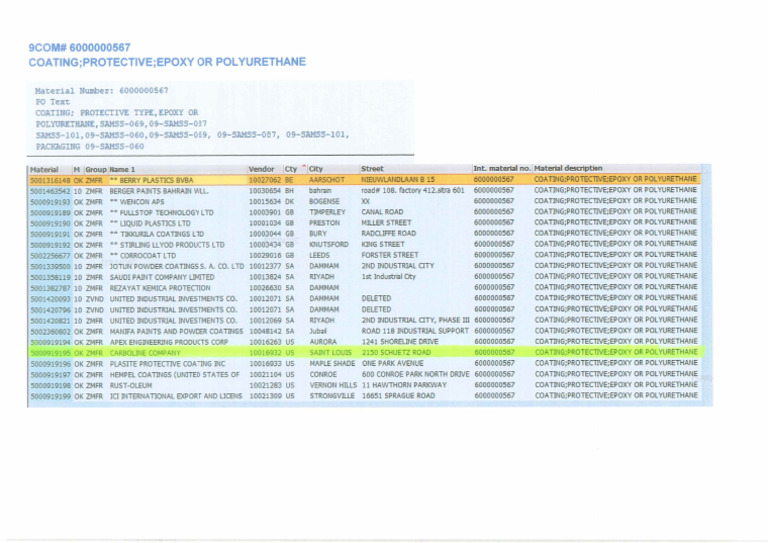
Task: Click JOTUN POWDER COATINGS S. A. CO. LTD
Action: [x=176, y=266]
